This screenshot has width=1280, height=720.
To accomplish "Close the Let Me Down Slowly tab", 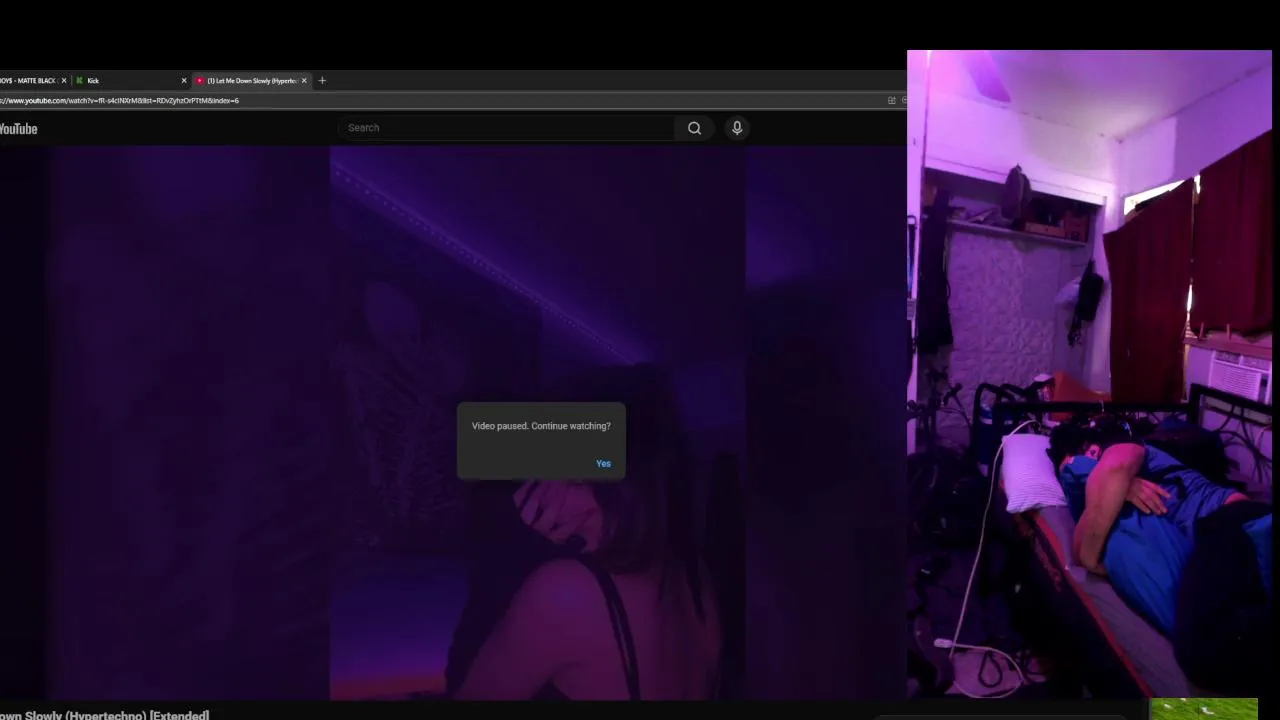I will 304,81.
